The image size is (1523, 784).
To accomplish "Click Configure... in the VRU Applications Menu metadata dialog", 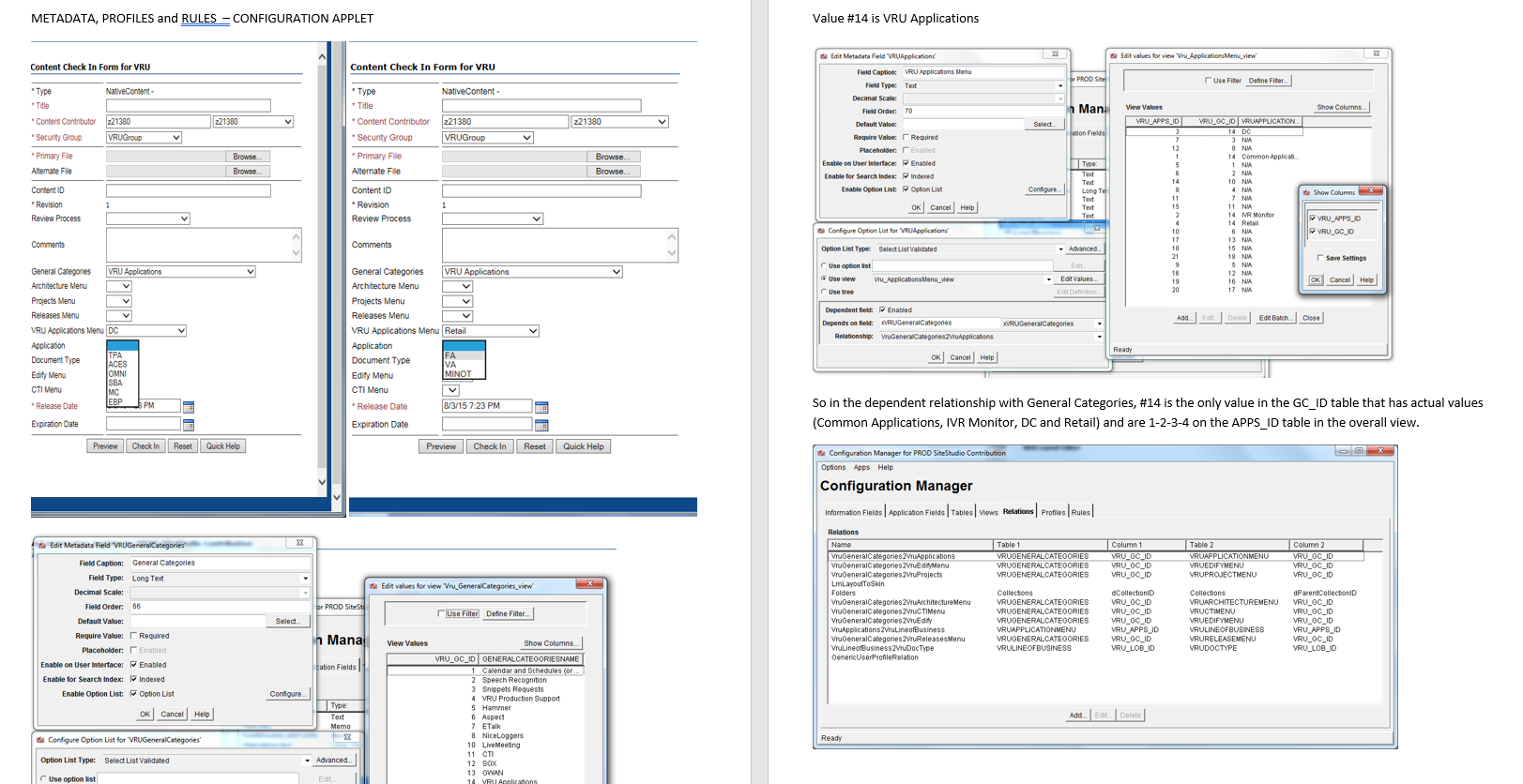I will (1043, 189).
